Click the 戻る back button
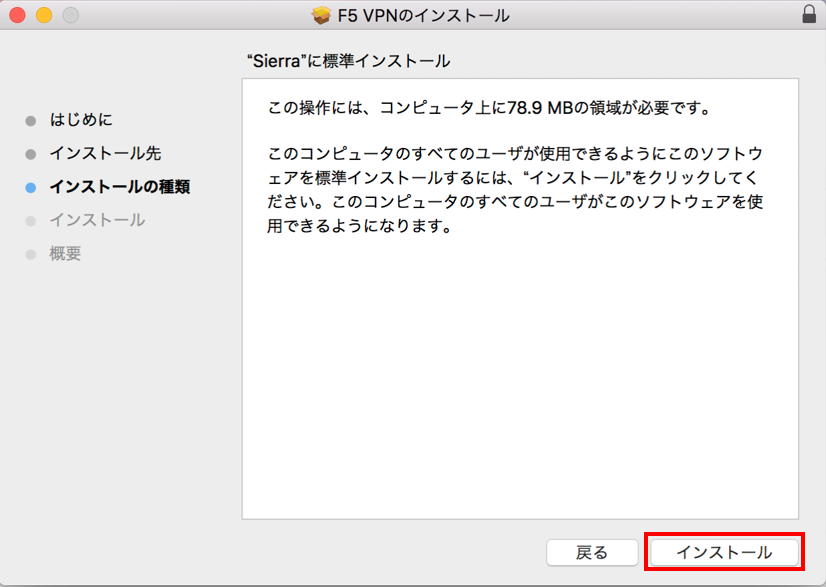This screenshot has width=826, height=587. point(592,552)
